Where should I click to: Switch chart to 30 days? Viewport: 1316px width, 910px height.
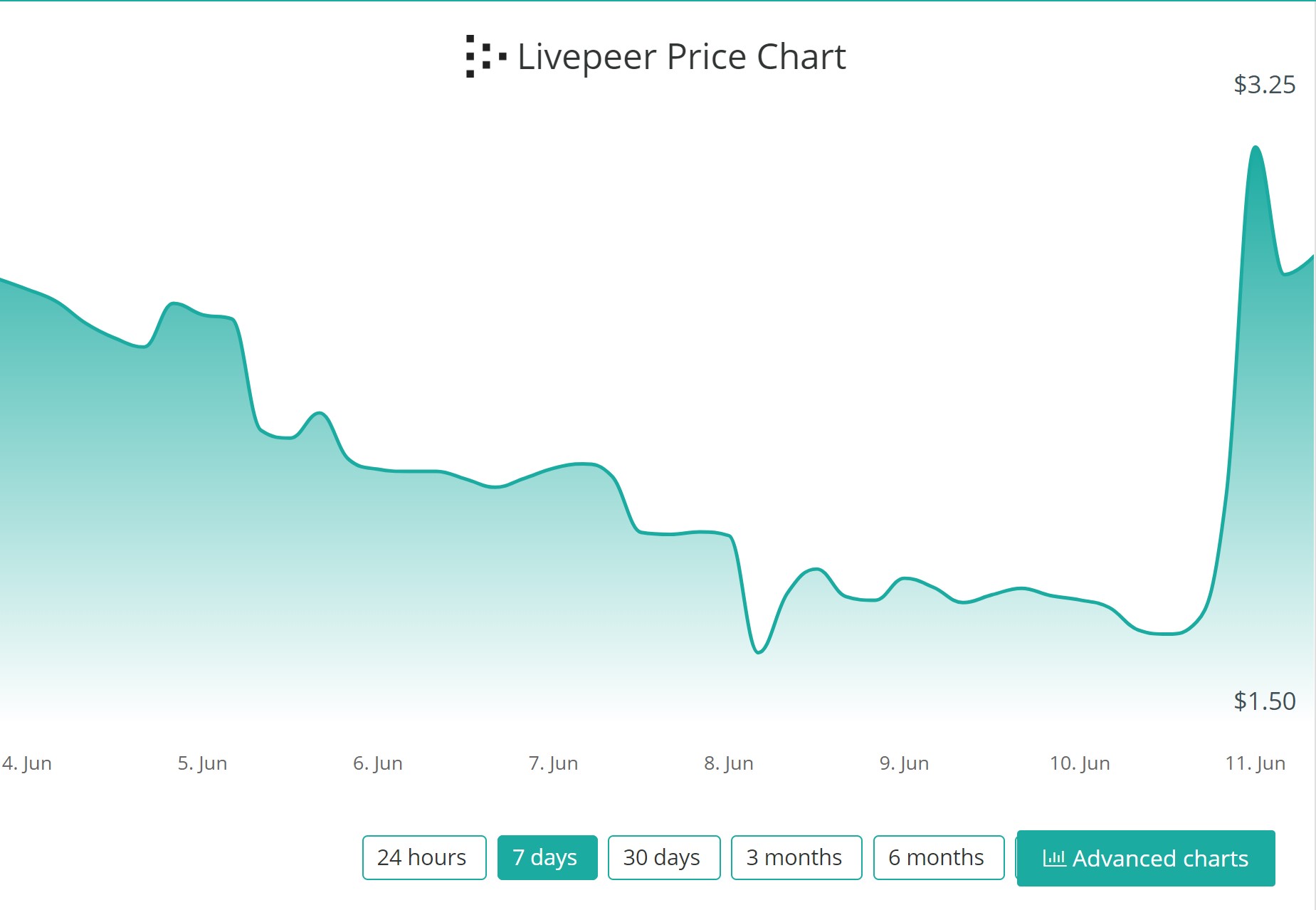point(663,857)
